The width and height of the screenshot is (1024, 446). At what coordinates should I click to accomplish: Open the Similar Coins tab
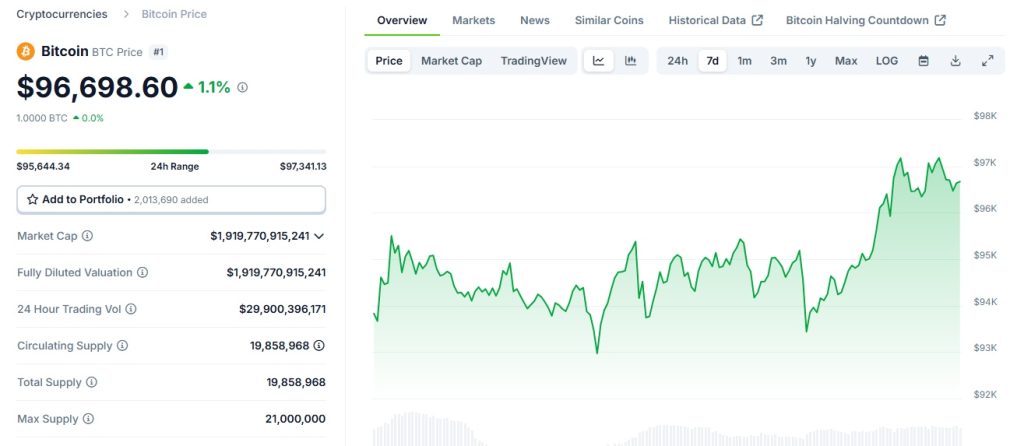coord(609,20)
